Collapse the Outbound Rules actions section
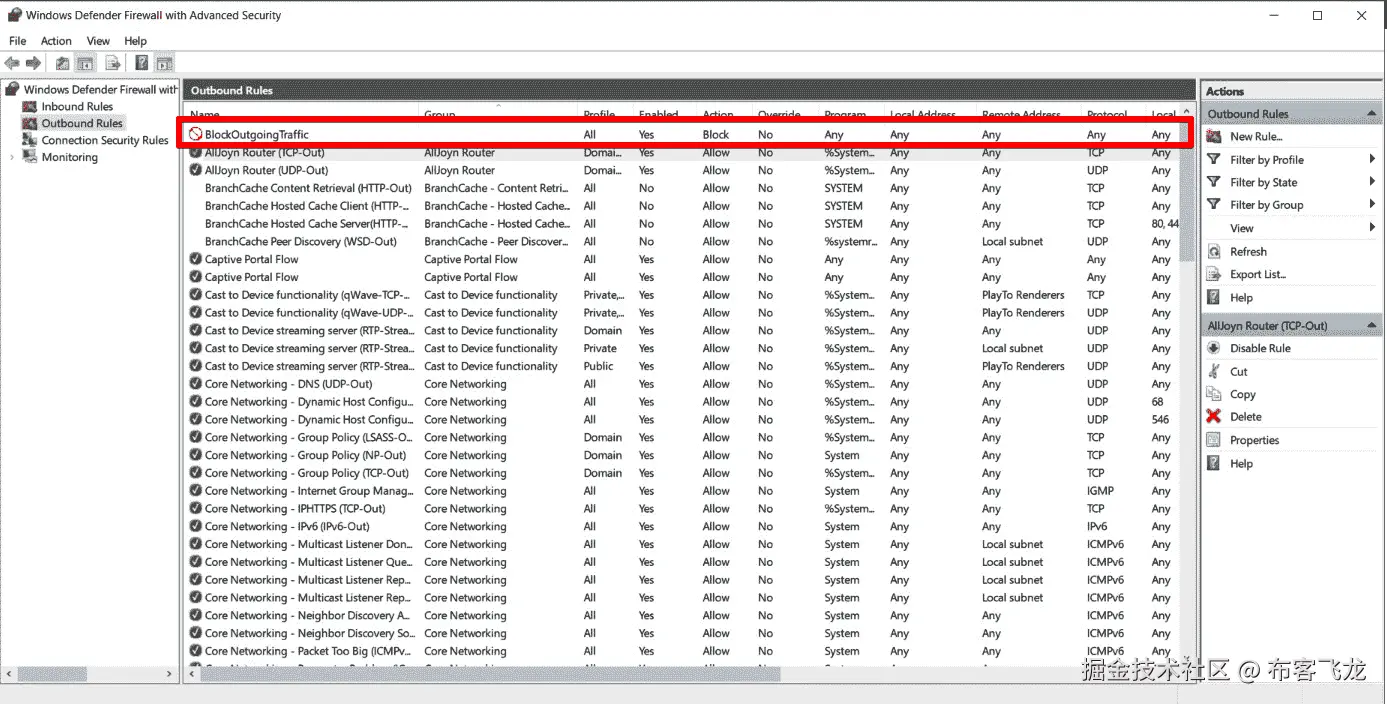 (1373, 112)
